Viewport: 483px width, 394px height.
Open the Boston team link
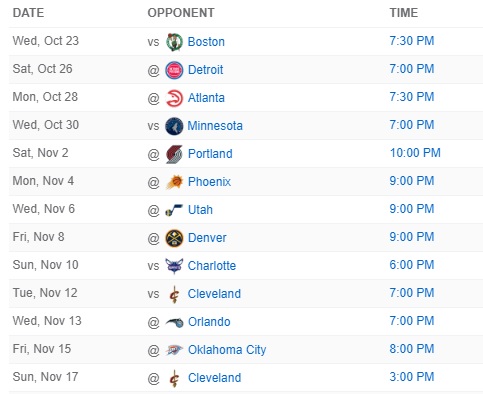click(206, 42)
